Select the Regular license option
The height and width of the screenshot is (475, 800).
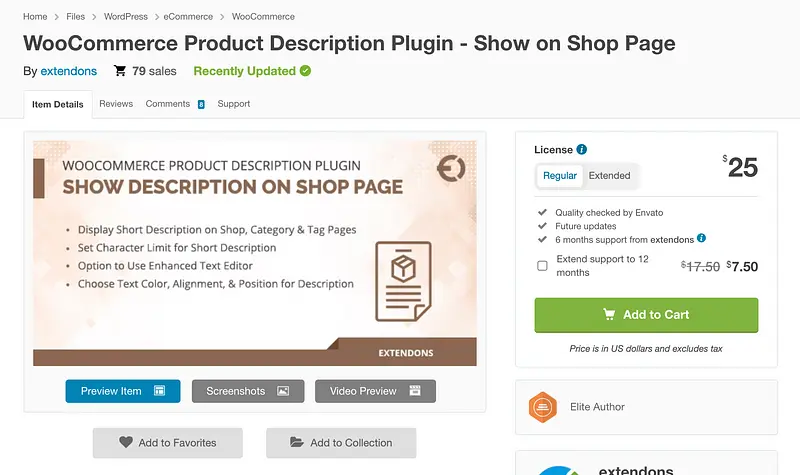point(560,176)
